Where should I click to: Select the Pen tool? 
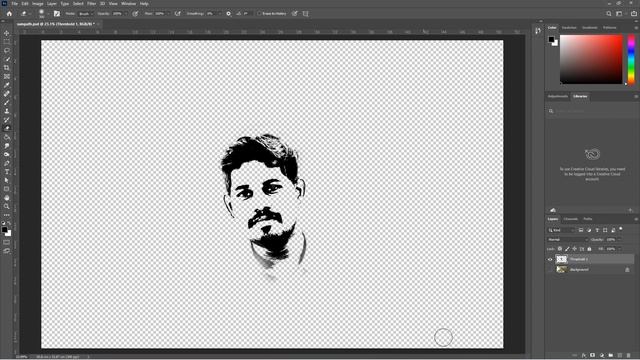7,163
